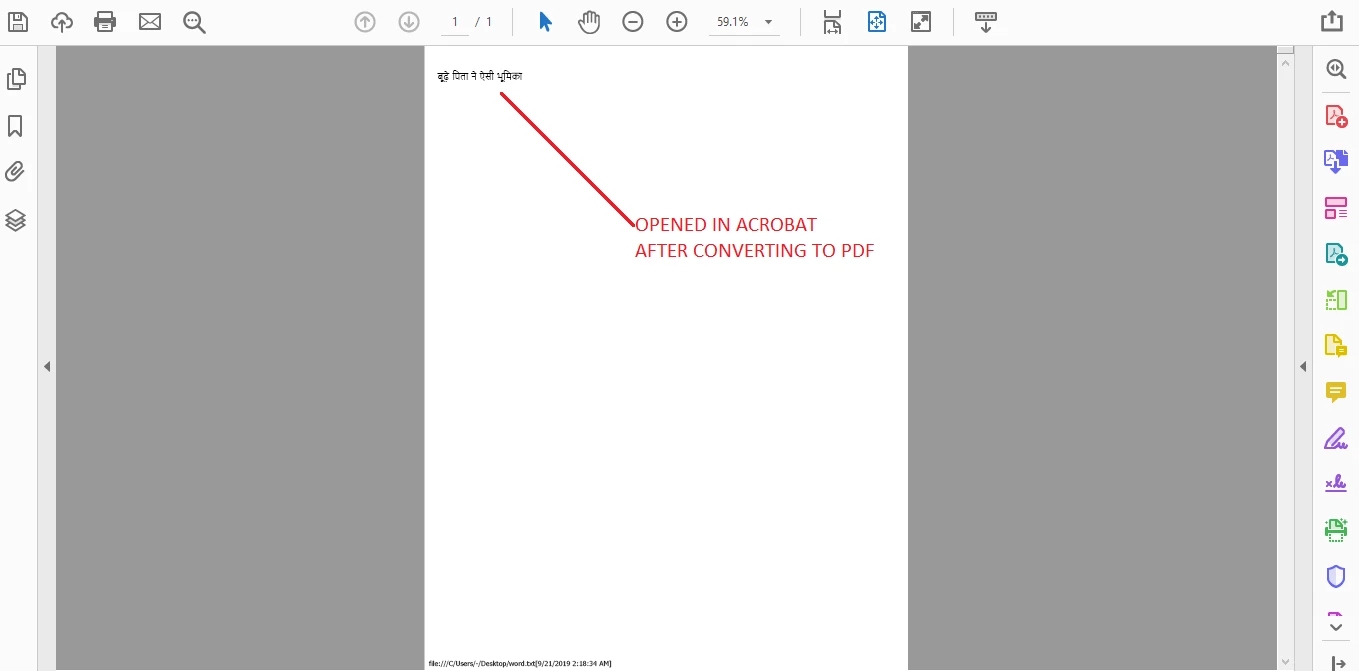The height and width of the screenshot is (671, 1359).
Task: Select Fit to width scrolling icon
Action: 833,22
